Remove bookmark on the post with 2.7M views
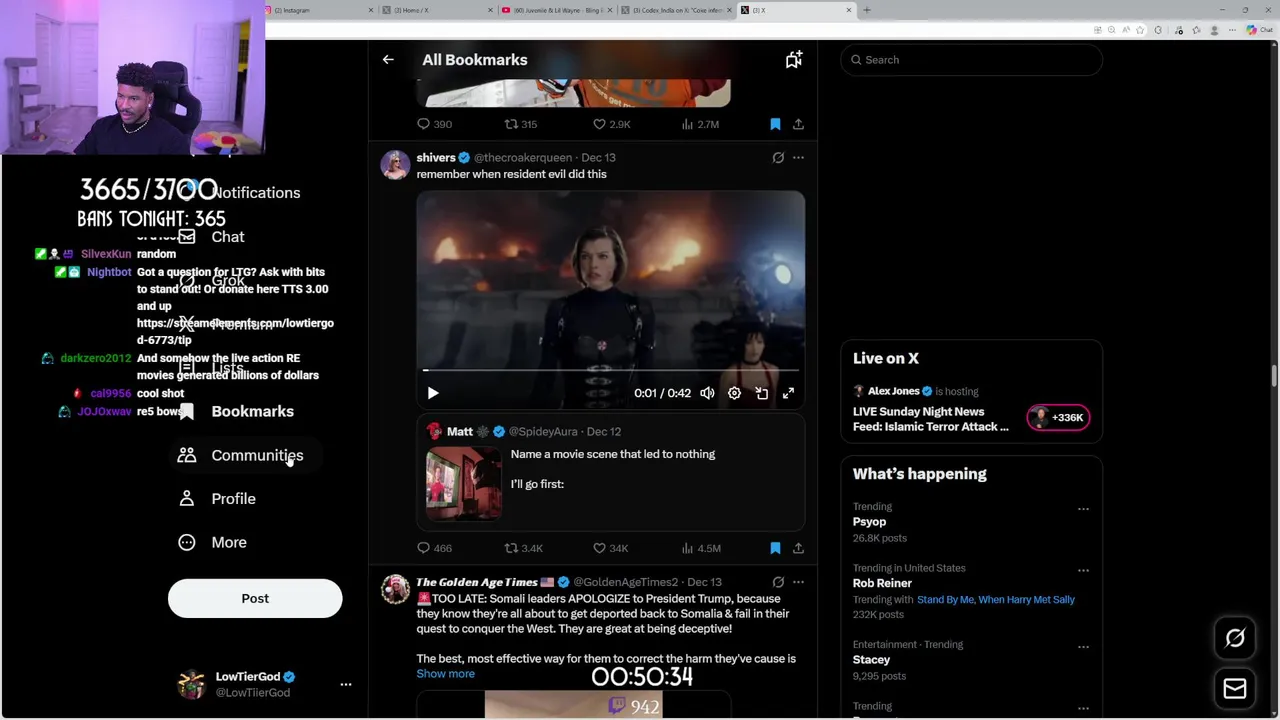This screenshot has width=1280, height=720. tap(775, 124)
